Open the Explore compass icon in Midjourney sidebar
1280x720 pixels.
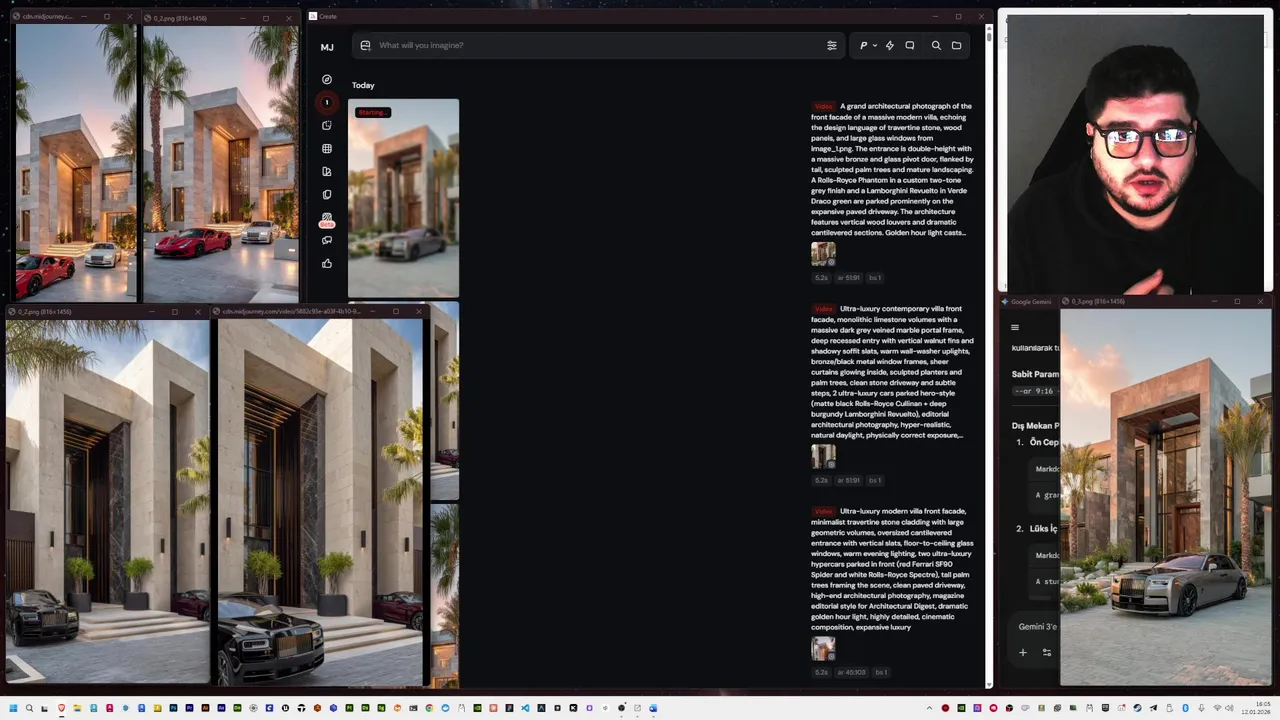coord(327,79)
